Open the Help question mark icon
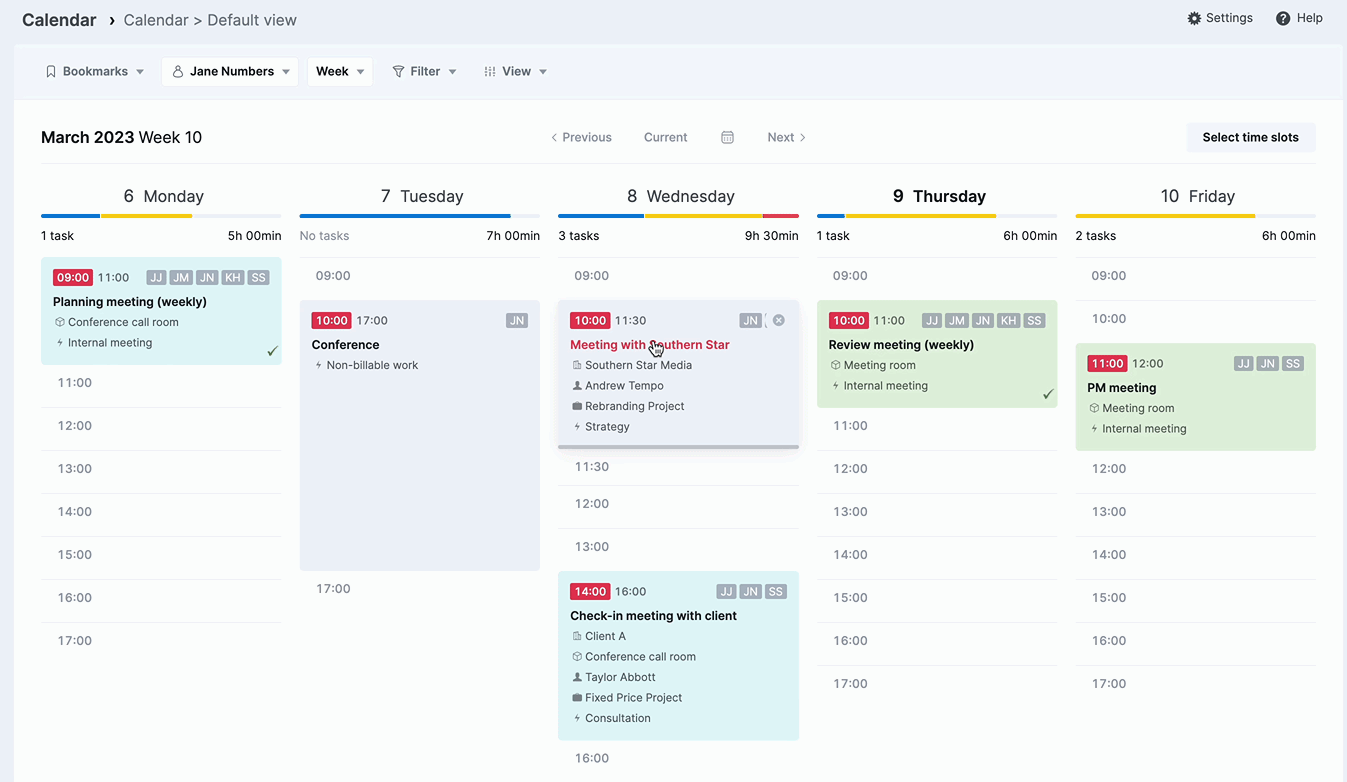The height and width of the screenshot is (782, 1347). pos(1283,18)
